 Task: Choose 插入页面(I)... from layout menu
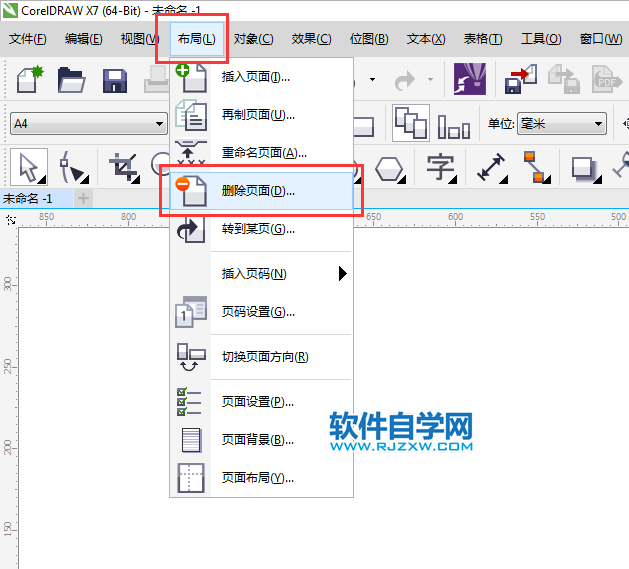click(x=262, y=77)
